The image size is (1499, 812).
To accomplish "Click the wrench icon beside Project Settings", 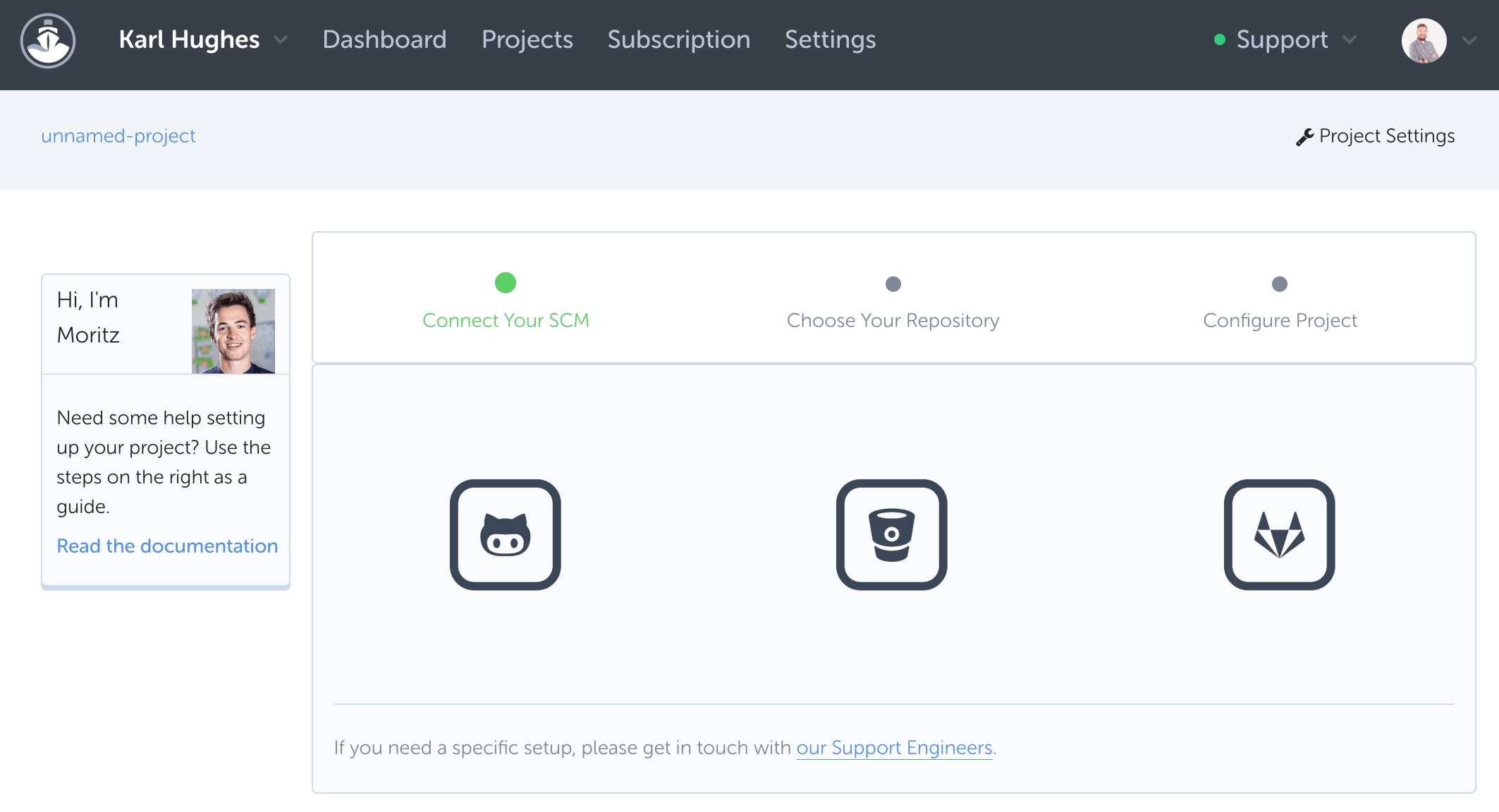I will point(1304,137).
